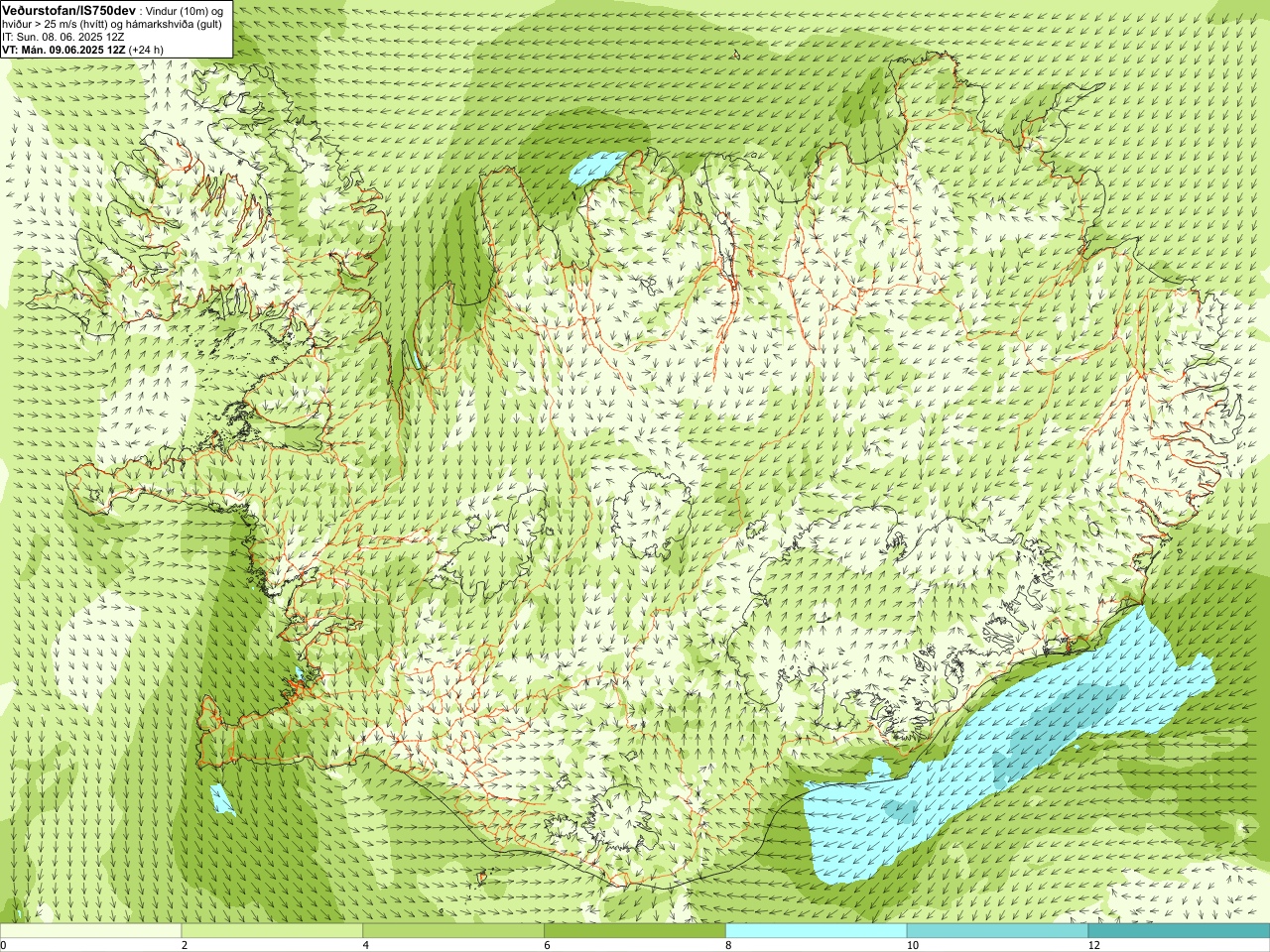The height and width of the screenshot is (952, 1270).
Task: Click the legend tick label '0'
Action: [x=4, y=945]
